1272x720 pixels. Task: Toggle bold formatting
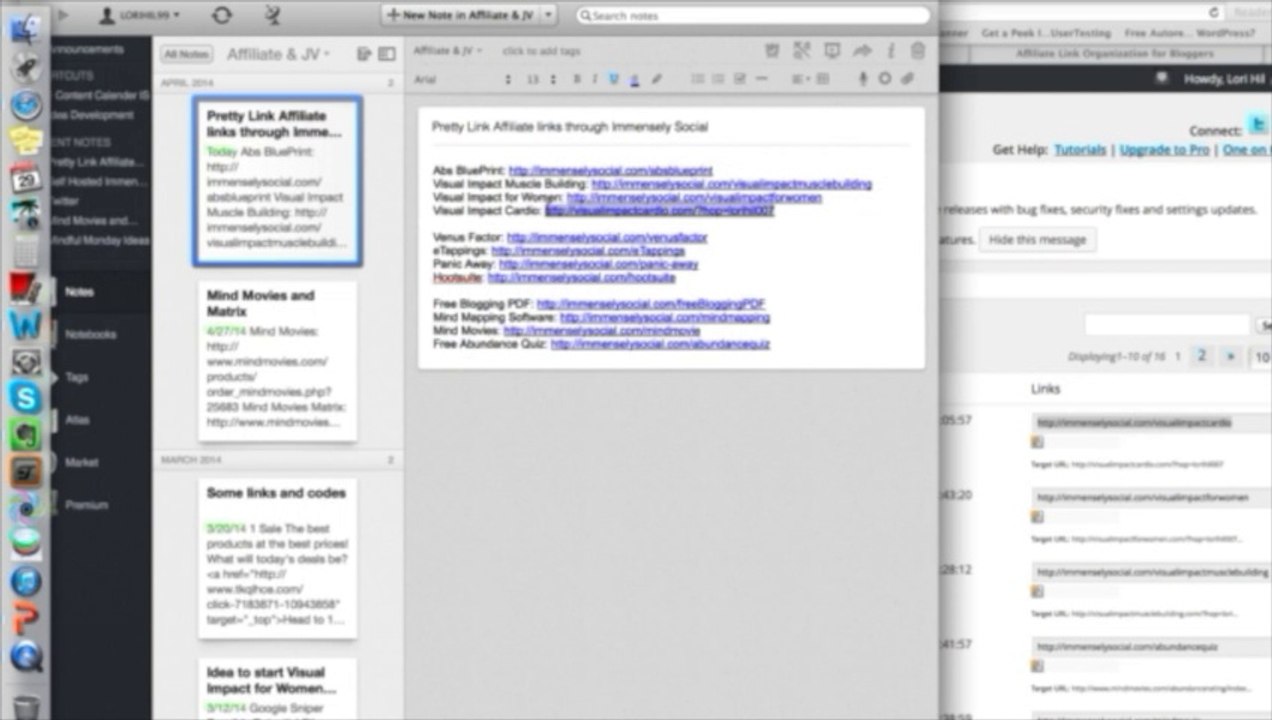pyautogui.click(x=578, y=79)
